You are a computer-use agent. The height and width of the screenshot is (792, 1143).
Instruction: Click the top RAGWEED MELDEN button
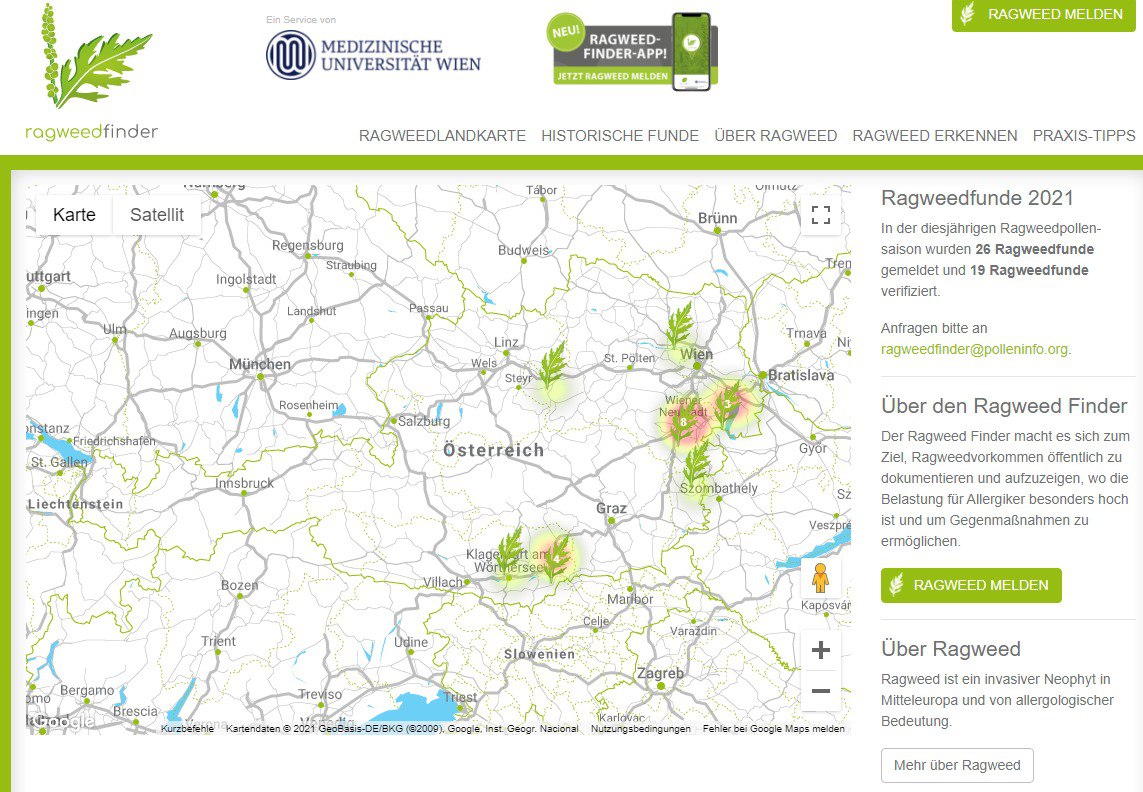click(1043, 15)
